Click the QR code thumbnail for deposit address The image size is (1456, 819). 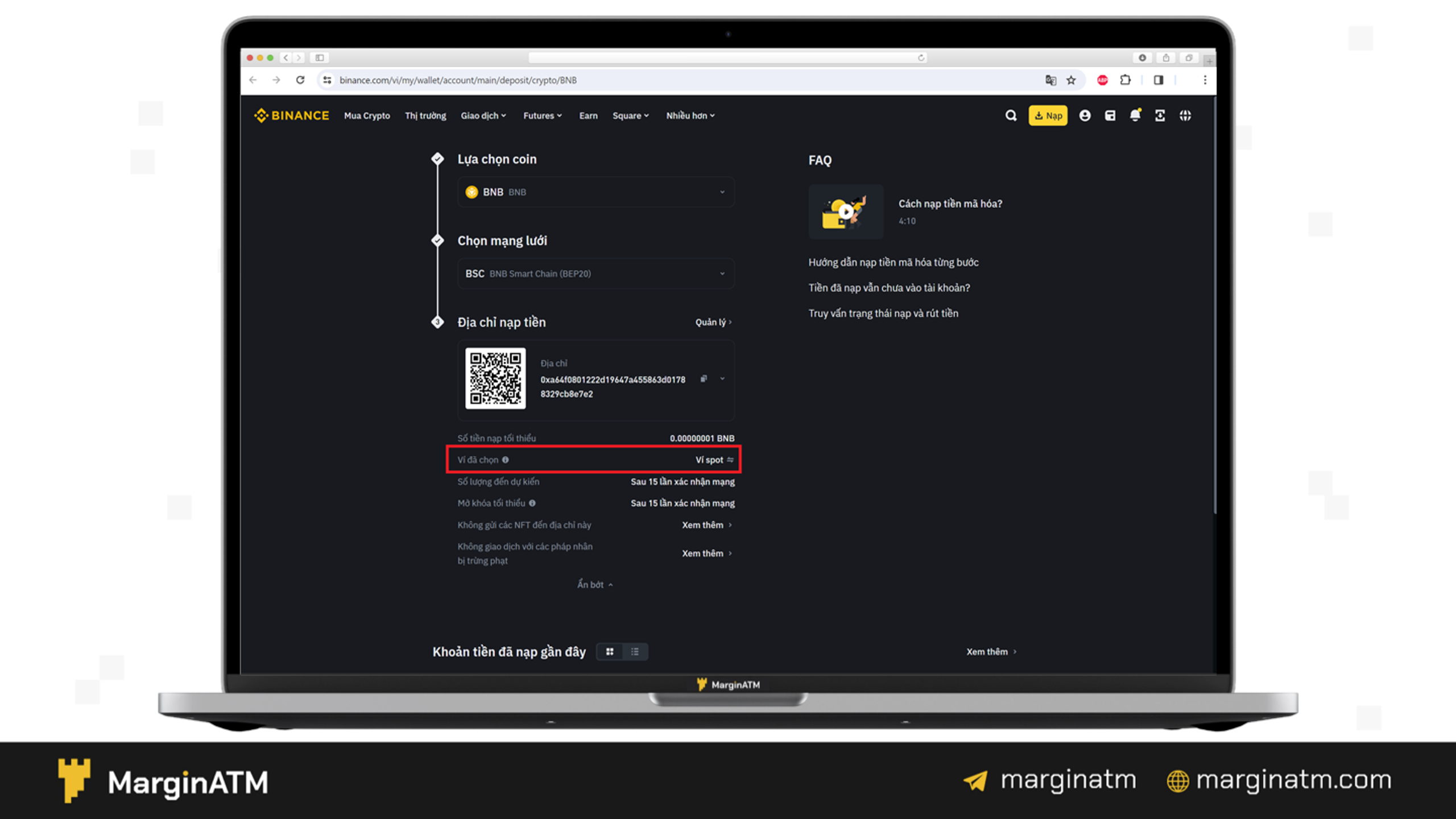494,378
